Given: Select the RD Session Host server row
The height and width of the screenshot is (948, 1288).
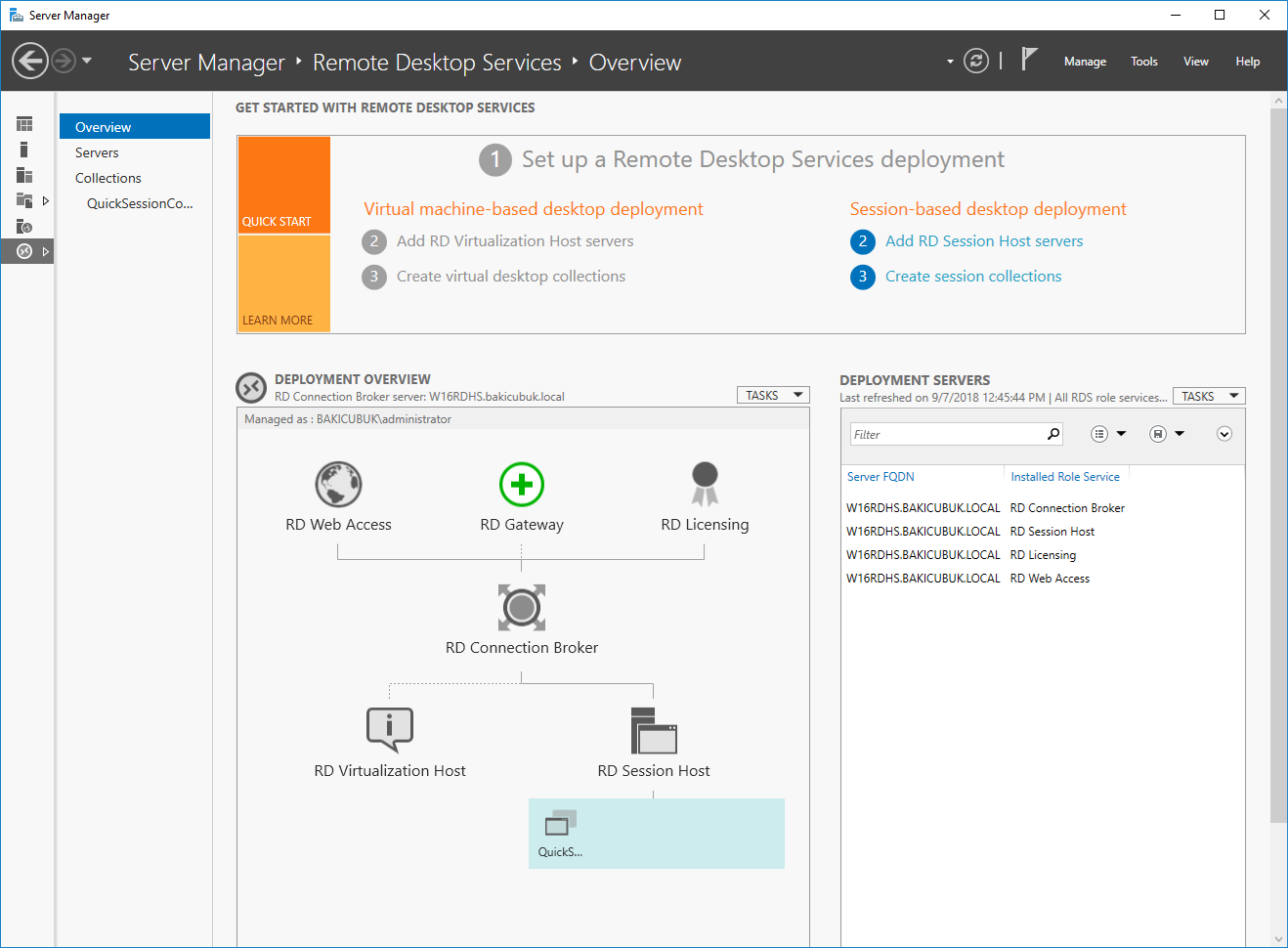Looking at the screenshot, I should point(1042,532).
